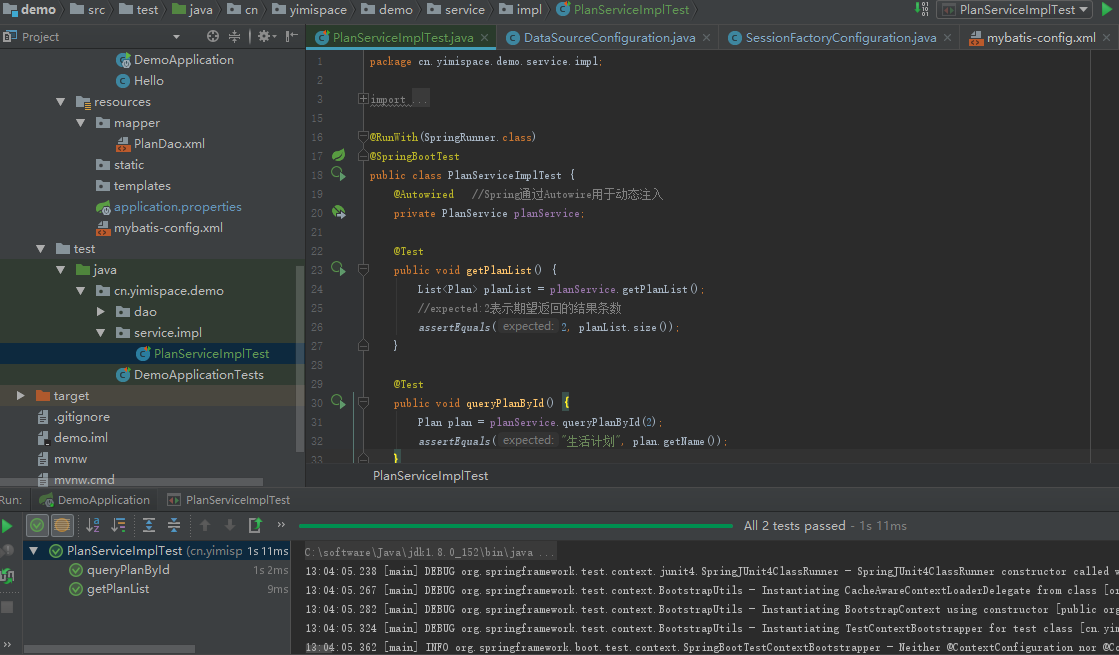Viewport: 1119px width, 655px height.
Task: Run queryPlanById test from gutter icon
Action: pyautogui.click(x=338, y=402)
